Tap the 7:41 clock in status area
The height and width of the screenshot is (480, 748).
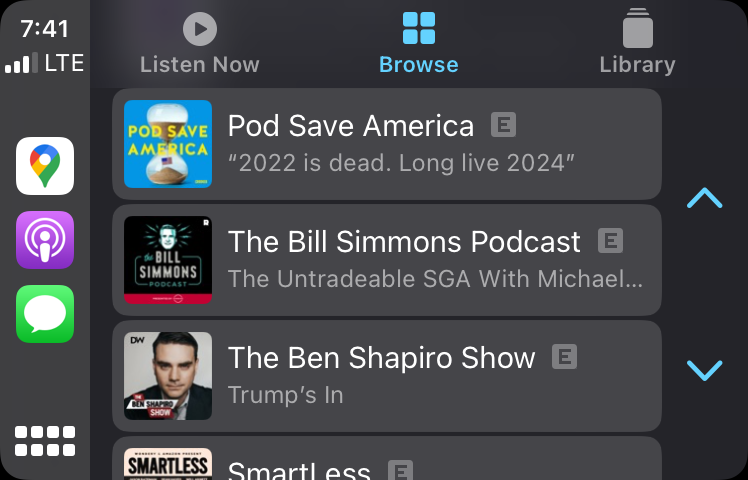click(x=45, y=29)
